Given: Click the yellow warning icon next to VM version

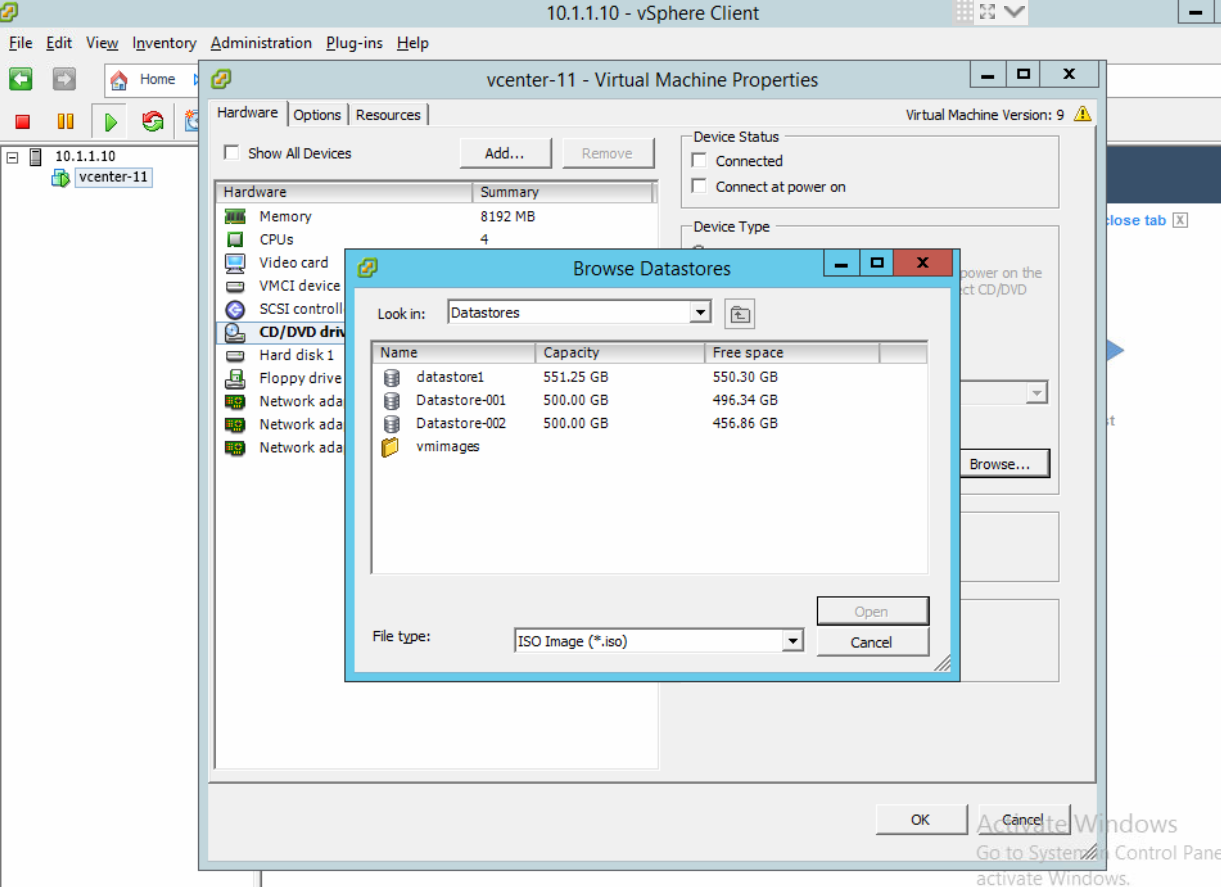Looking at the screenshot, I should 1082,115.
